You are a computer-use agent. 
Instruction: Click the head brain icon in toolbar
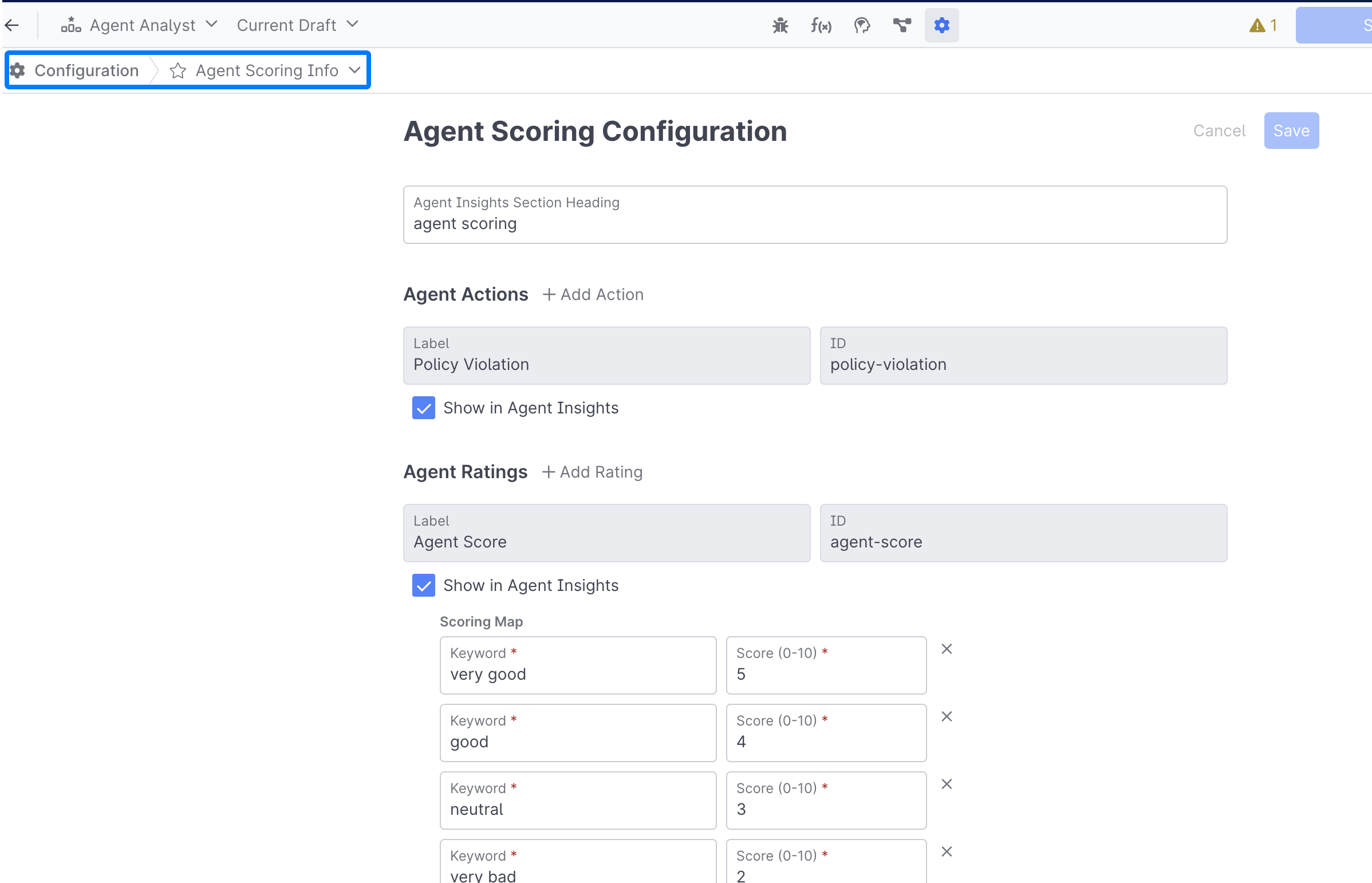[x=861, y=25]
